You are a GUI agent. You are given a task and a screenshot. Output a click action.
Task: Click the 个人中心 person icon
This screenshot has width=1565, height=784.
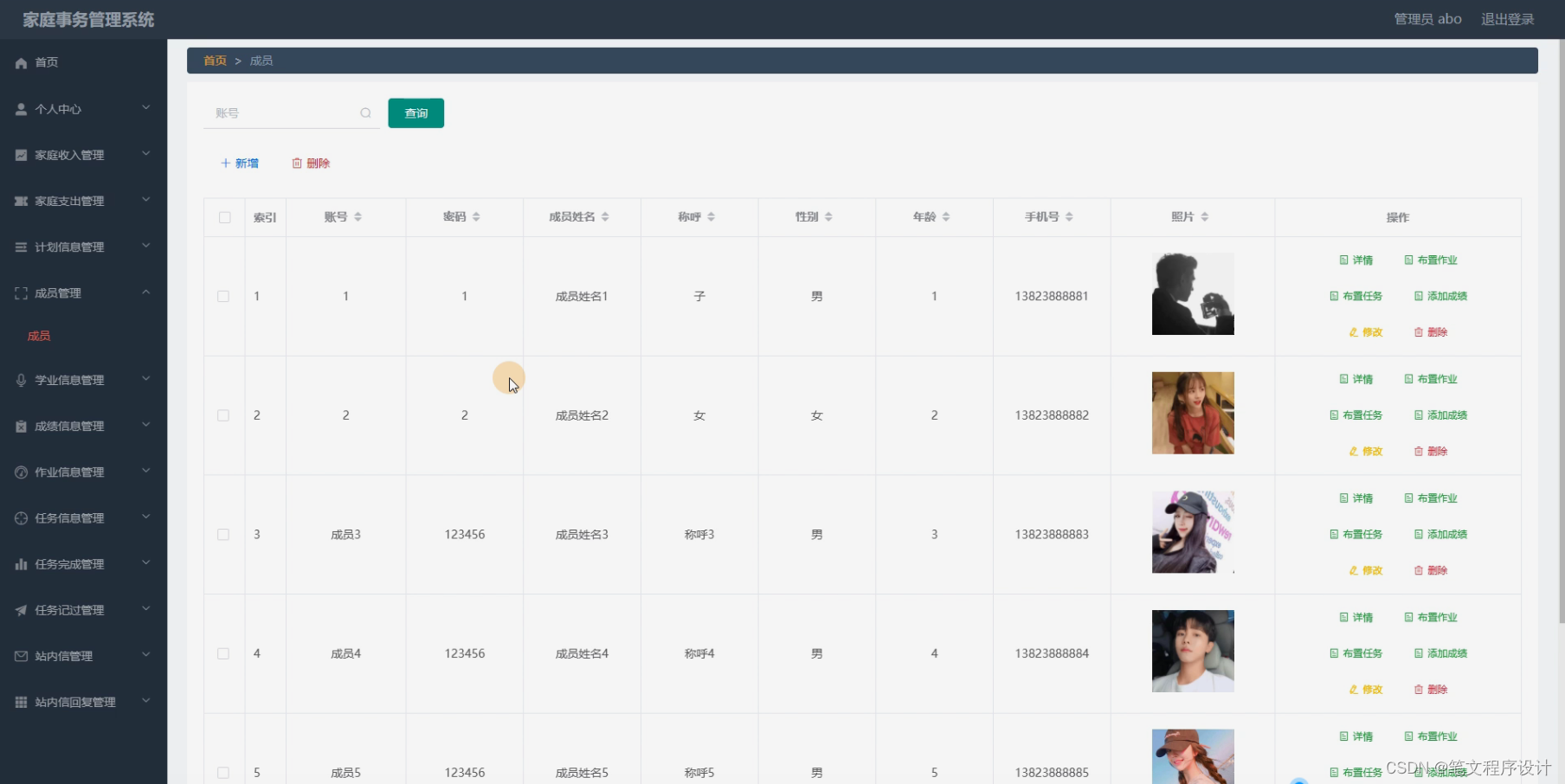pos(22,109)
